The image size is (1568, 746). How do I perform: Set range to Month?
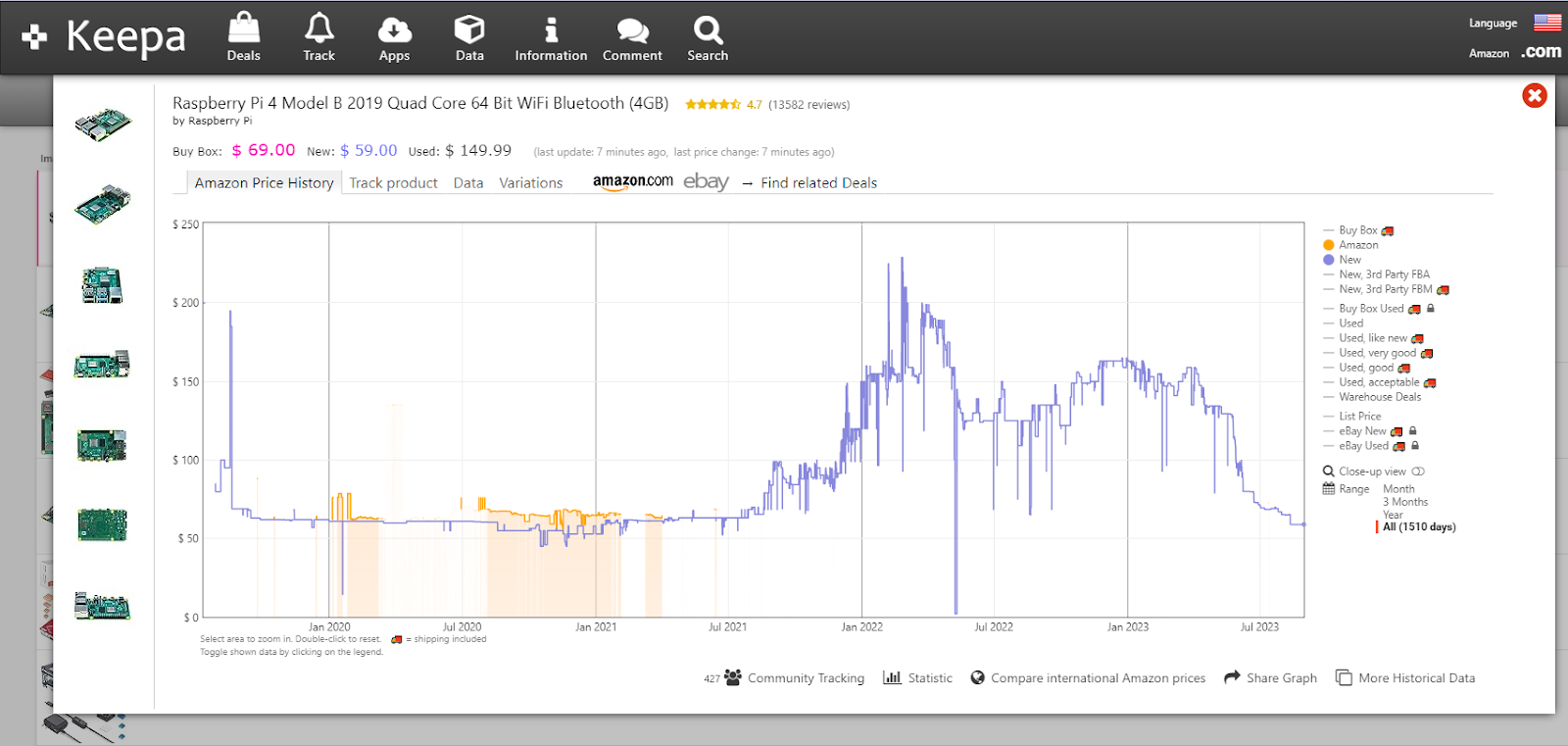pos(1398,489)
